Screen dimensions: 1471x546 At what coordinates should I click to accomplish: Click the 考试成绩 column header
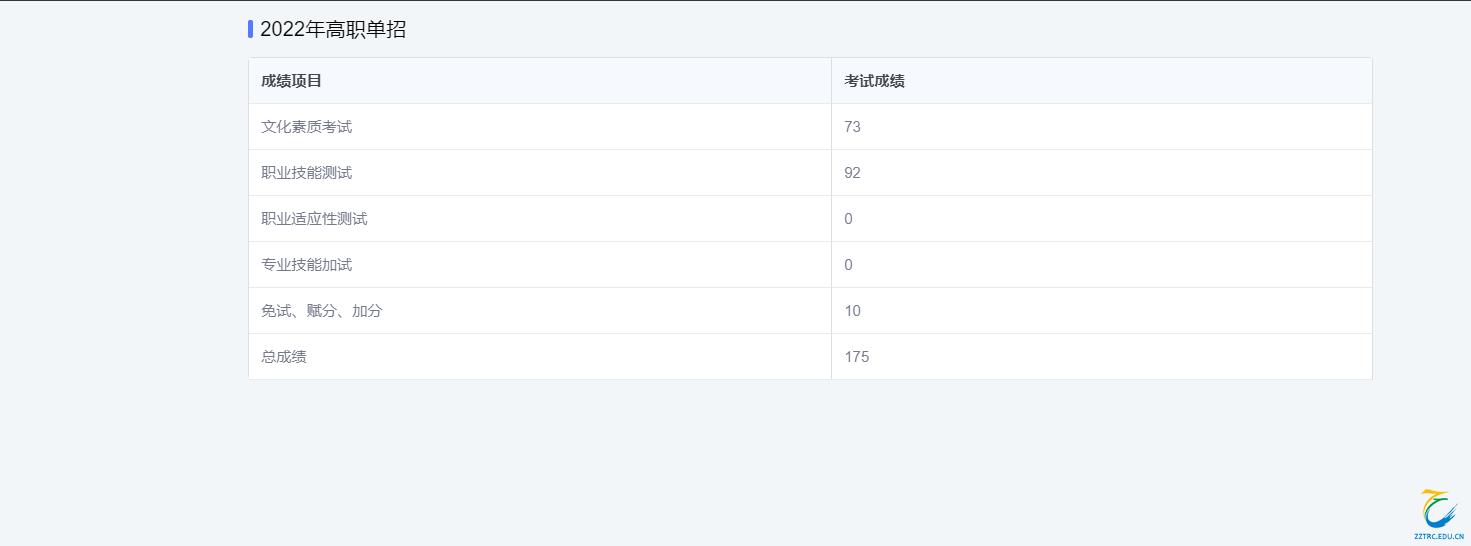[874, 81]
